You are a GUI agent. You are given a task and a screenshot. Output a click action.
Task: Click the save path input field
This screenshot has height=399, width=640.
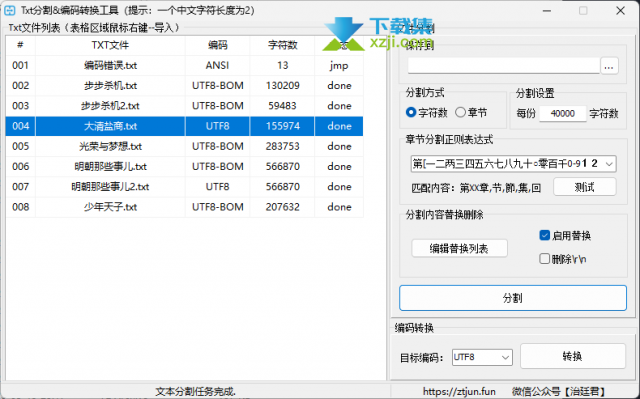pos(504,66)
